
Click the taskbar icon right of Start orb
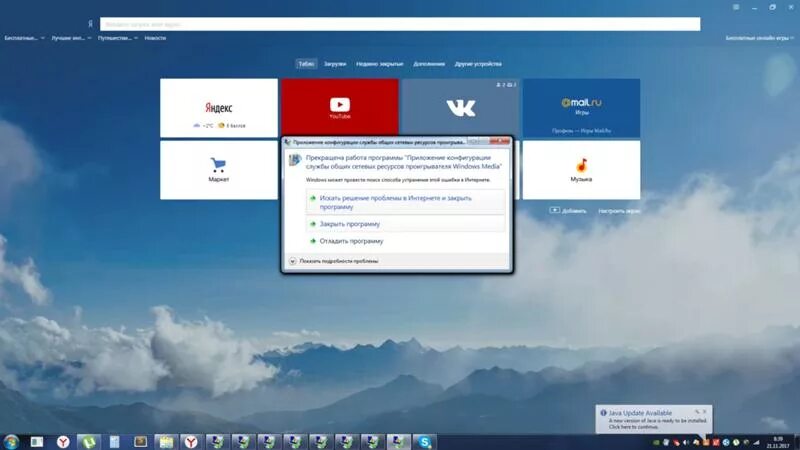point(37,442)
